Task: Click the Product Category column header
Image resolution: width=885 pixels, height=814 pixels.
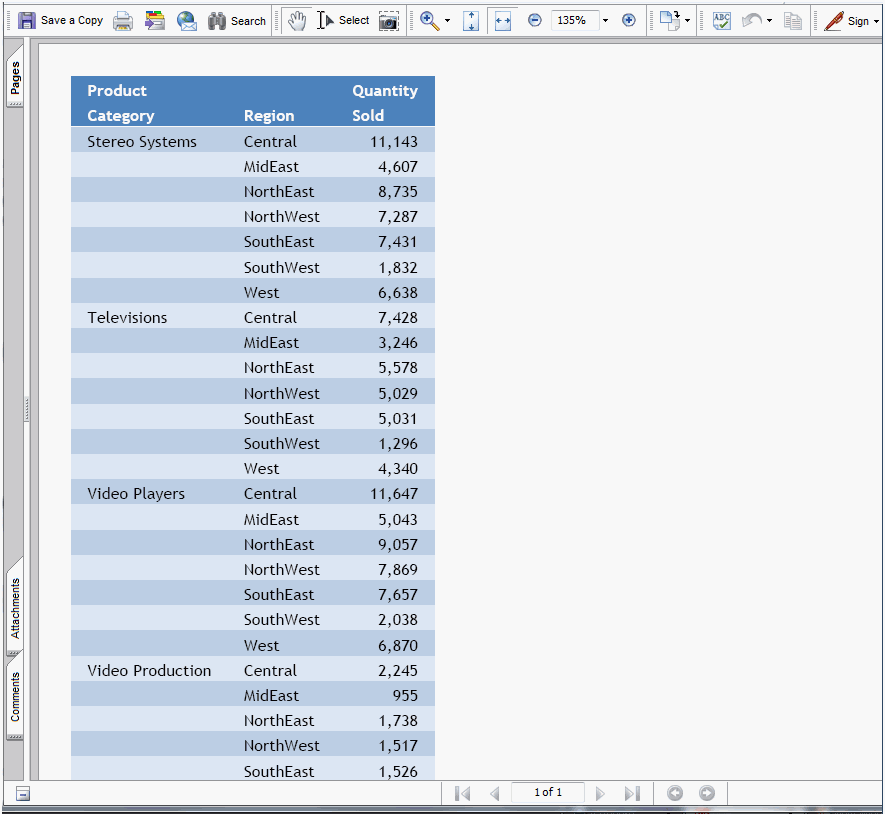Action: [120, 103]
